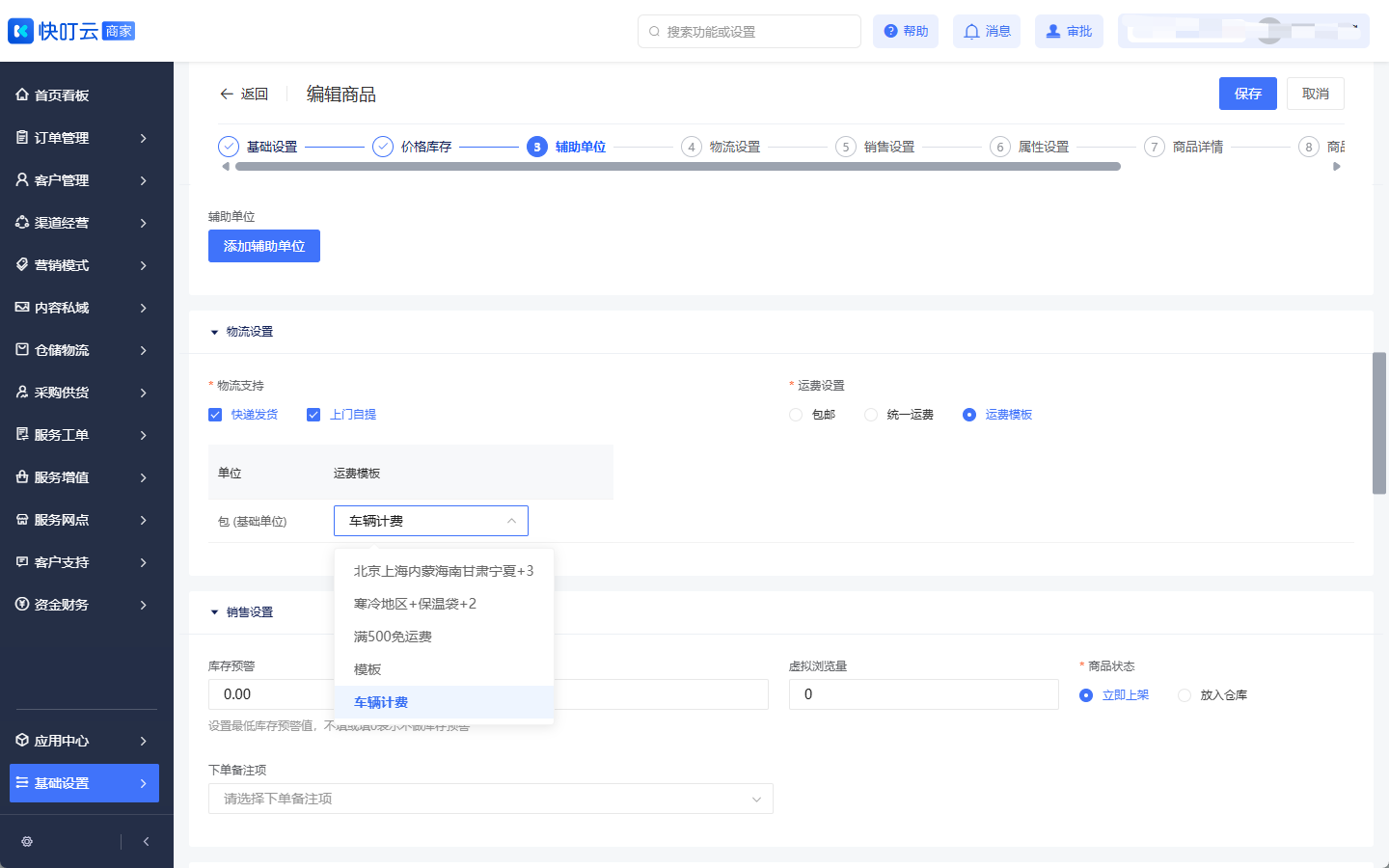Open the 审批 approval button
This screenshot has height=868, width=1389.
click(1069, 31)
